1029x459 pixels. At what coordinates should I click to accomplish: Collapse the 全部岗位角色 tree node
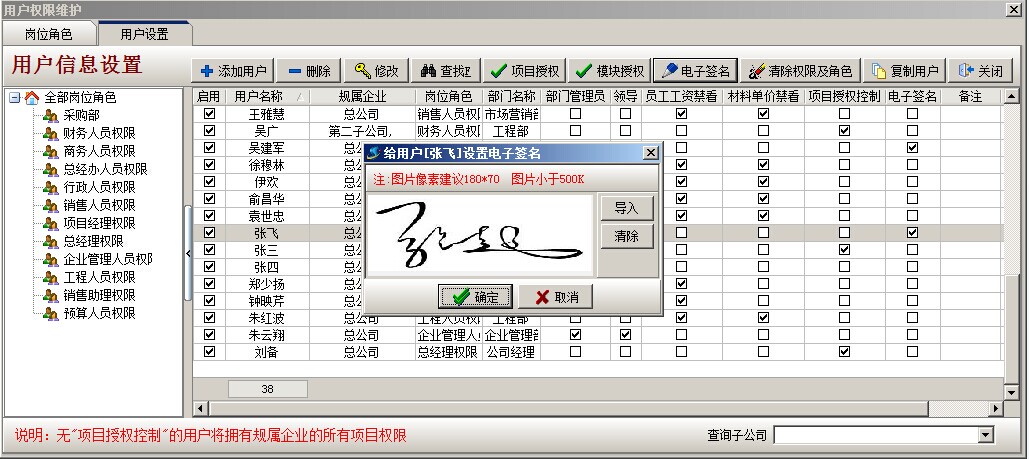pos(14,98)
